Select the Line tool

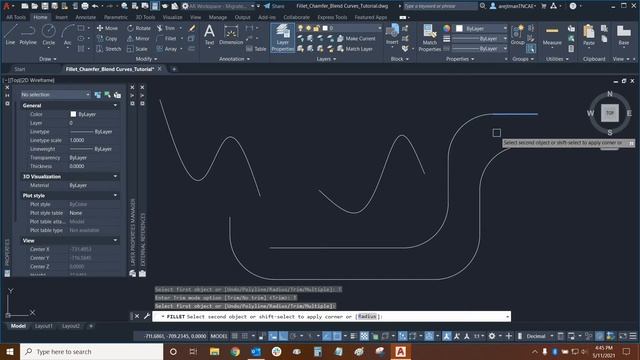[x=10, y=34]
